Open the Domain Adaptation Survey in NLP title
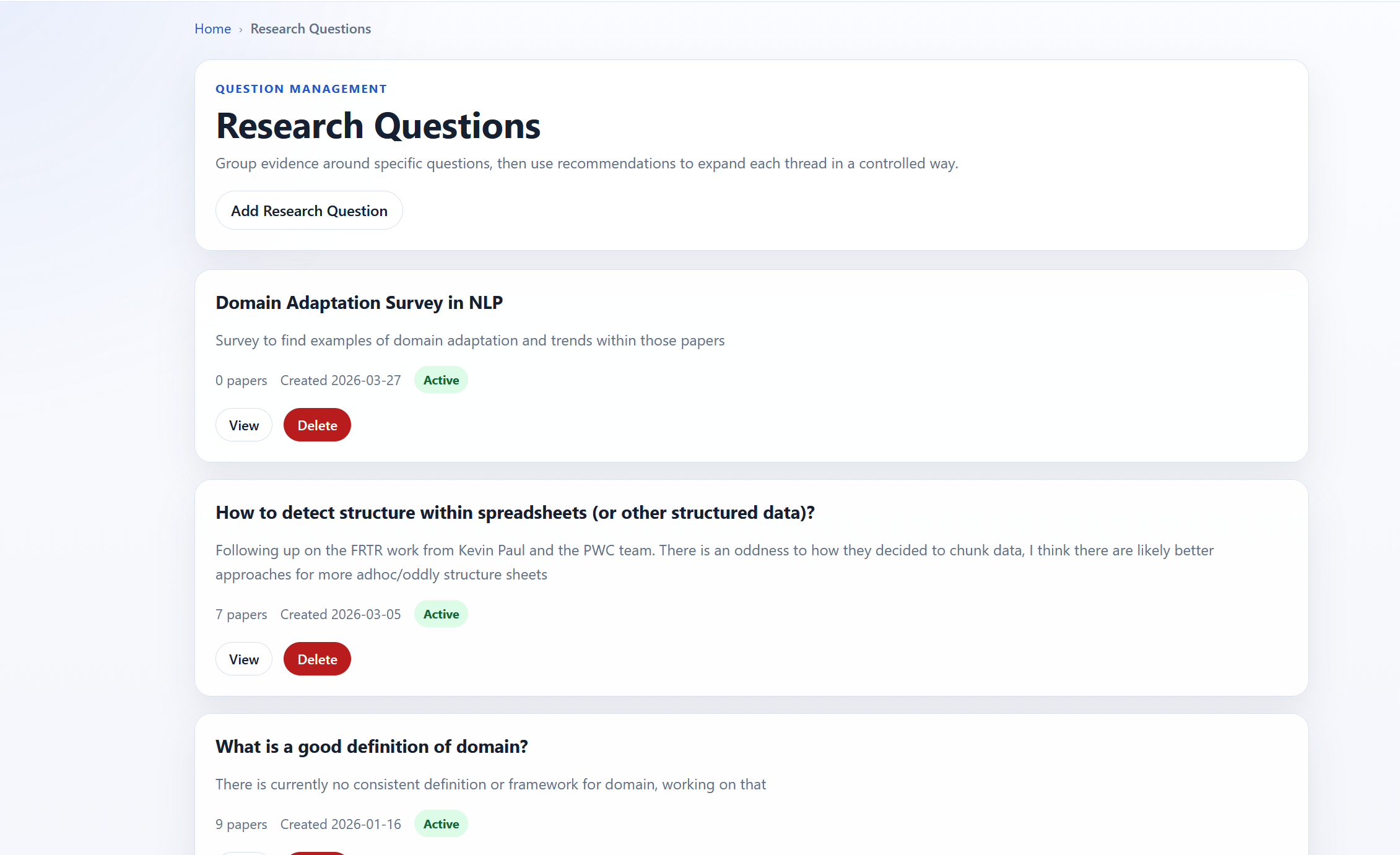The width and height of the screenshot is (1400, 855). tap(359, 303)
